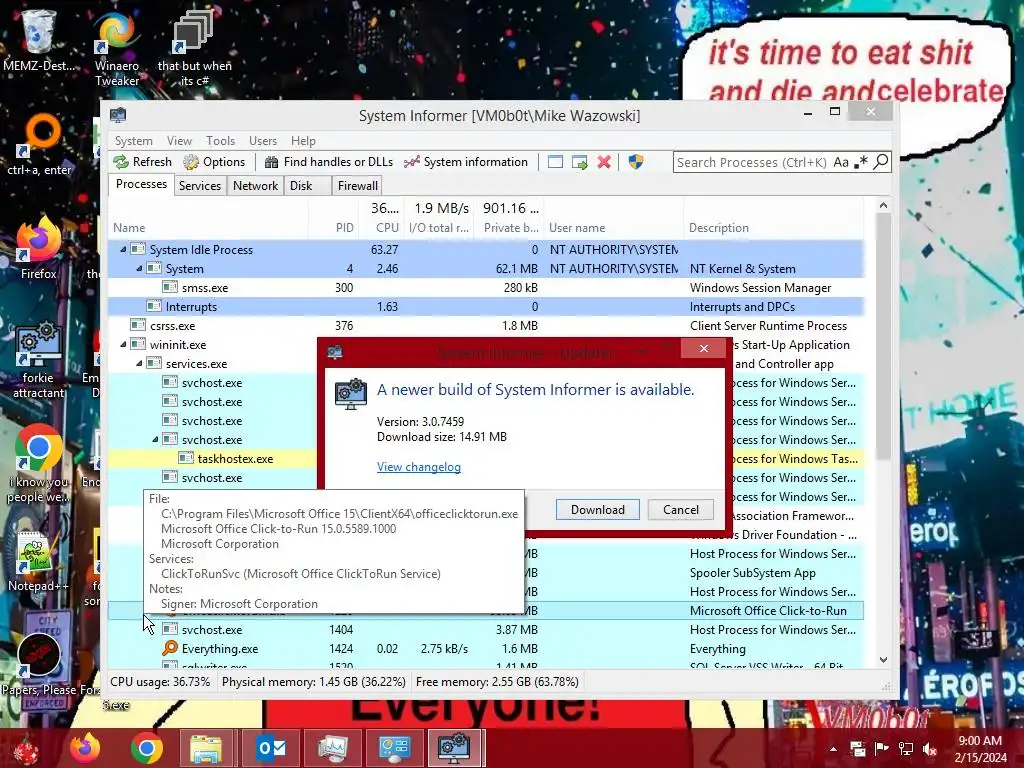Image resolution: width=1024 pixels, height=768 pixels.
Task: Open Firefox from the taskbar
Action: pos(85,748)
